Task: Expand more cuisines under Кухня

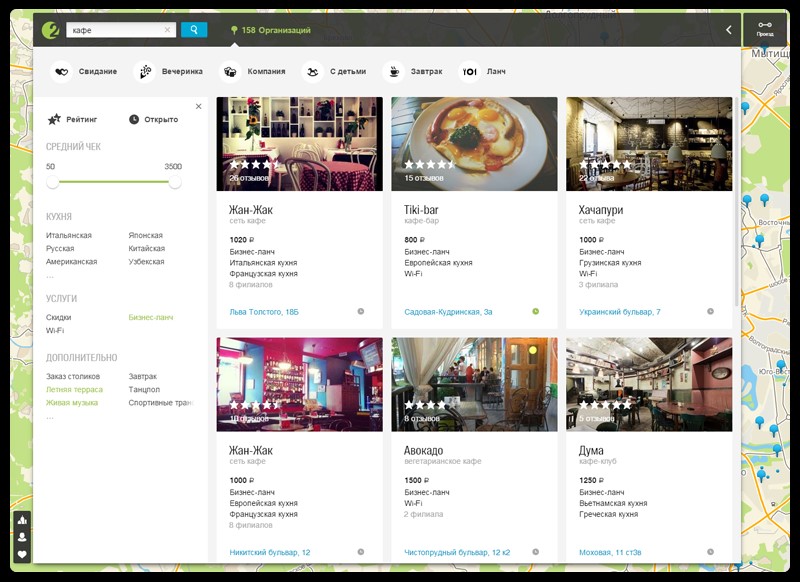Action: click(x=50, y=275)
